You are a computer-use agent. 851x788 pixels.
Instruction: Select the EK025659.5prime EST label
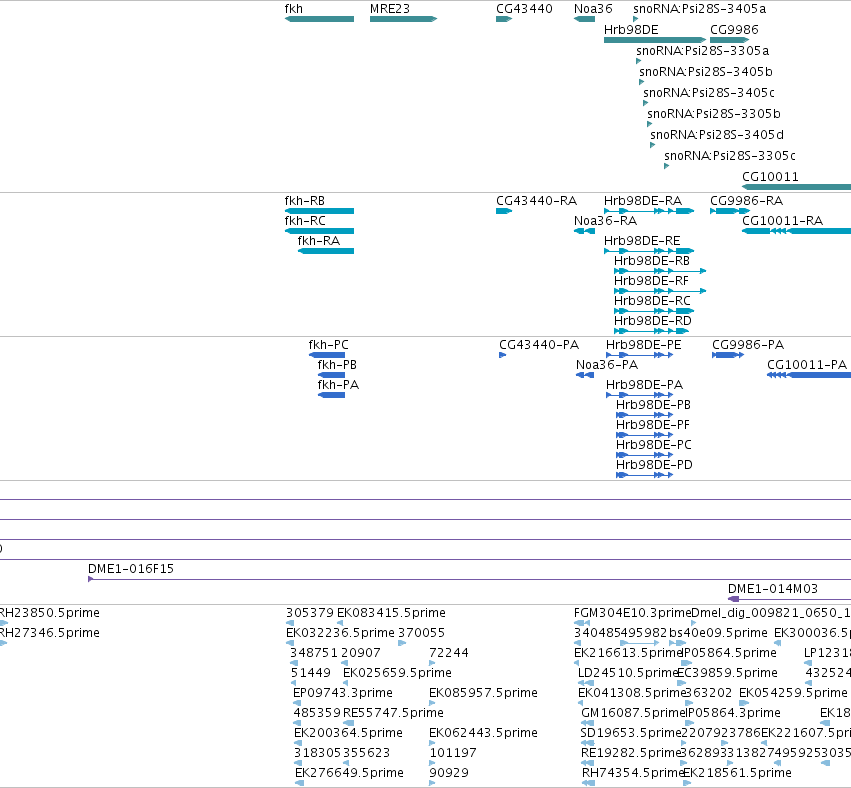point(397,673)
